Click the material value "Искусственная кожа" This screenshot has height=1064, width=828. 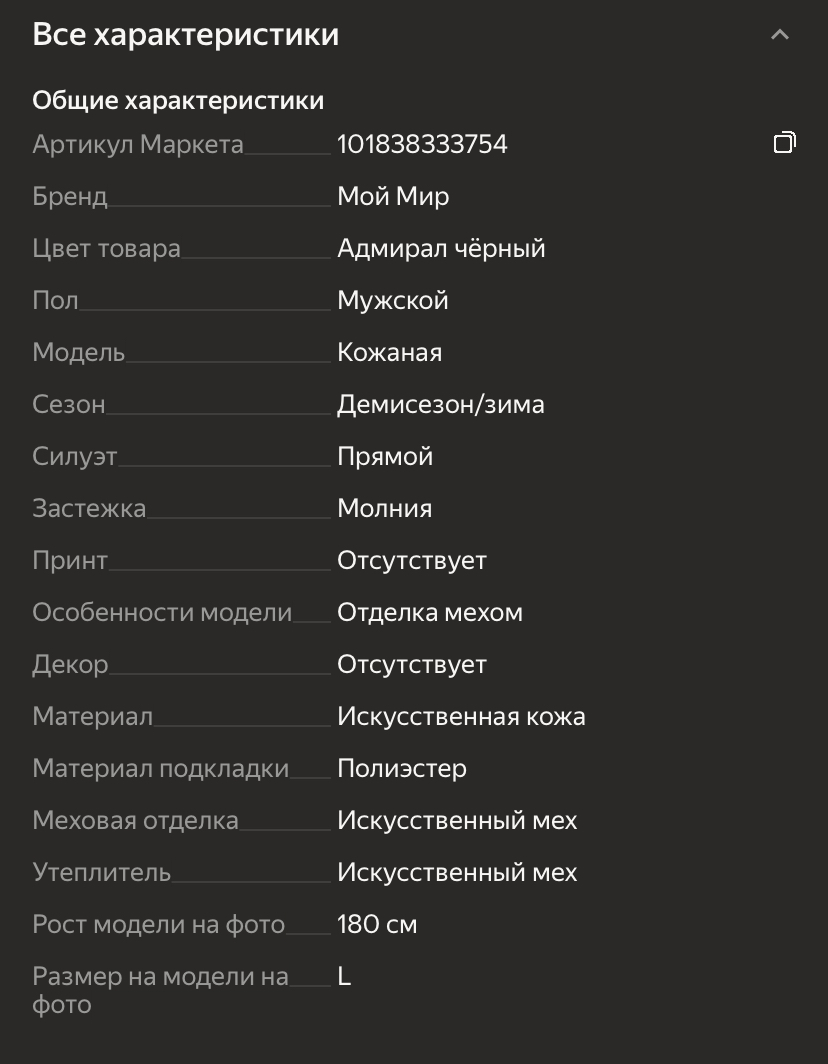461,717
